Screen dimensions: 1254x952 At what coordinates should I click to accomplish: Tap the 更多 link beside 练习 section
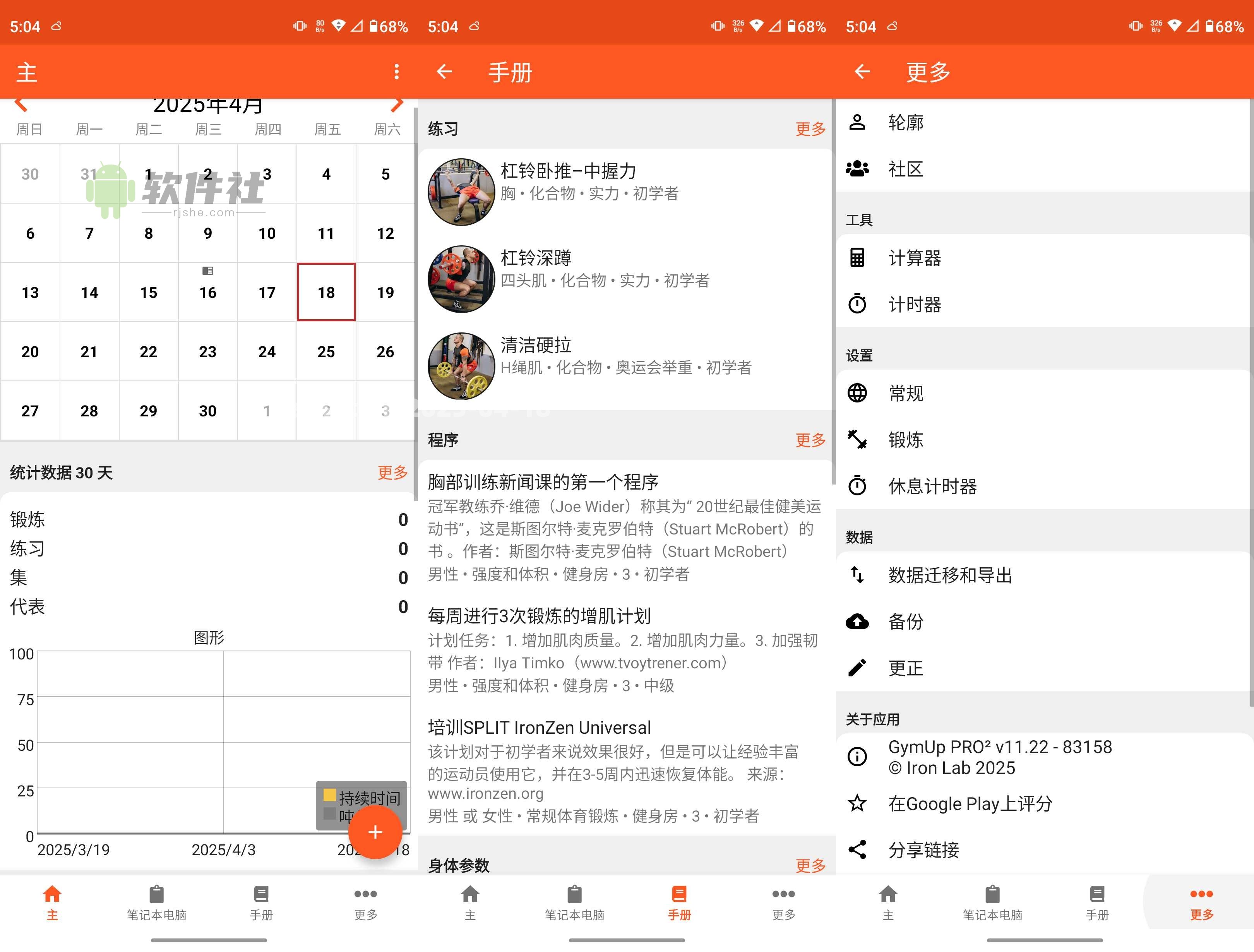(x=810, y=129)
